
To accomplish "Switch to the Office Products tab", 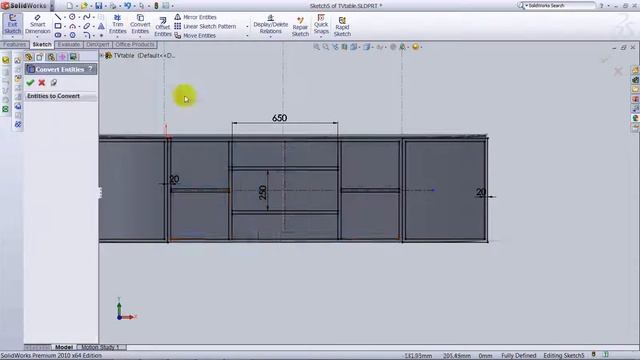I will [135, 44].
